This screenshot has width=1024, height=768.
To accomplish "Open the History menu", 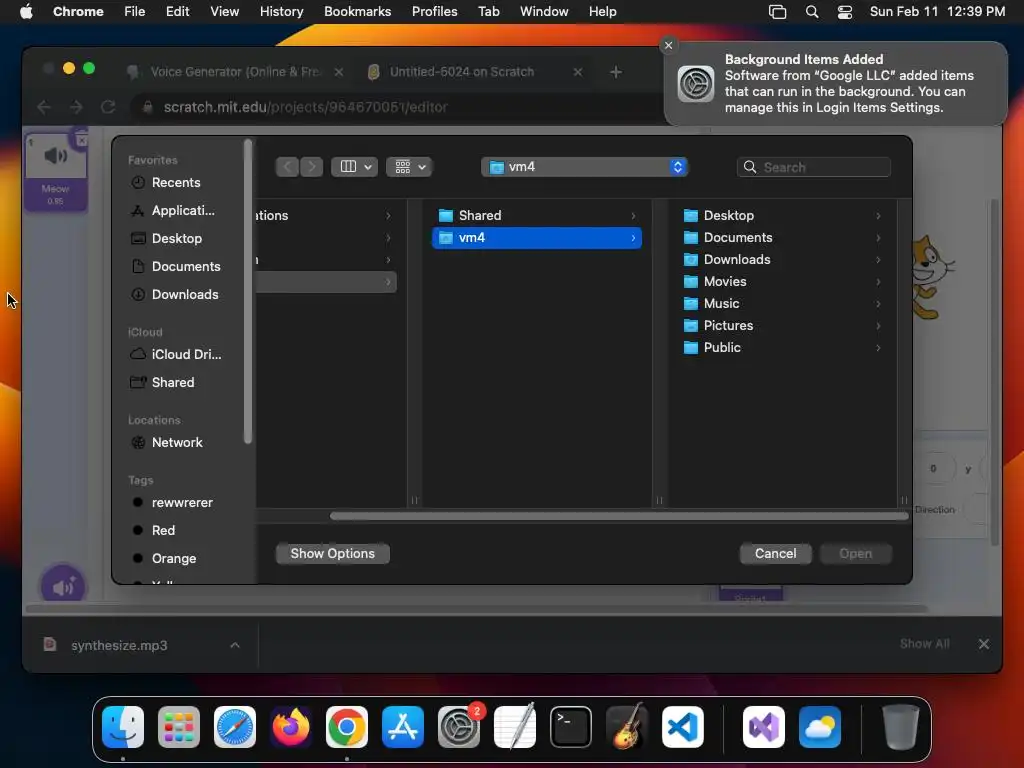I will point(281,12).
